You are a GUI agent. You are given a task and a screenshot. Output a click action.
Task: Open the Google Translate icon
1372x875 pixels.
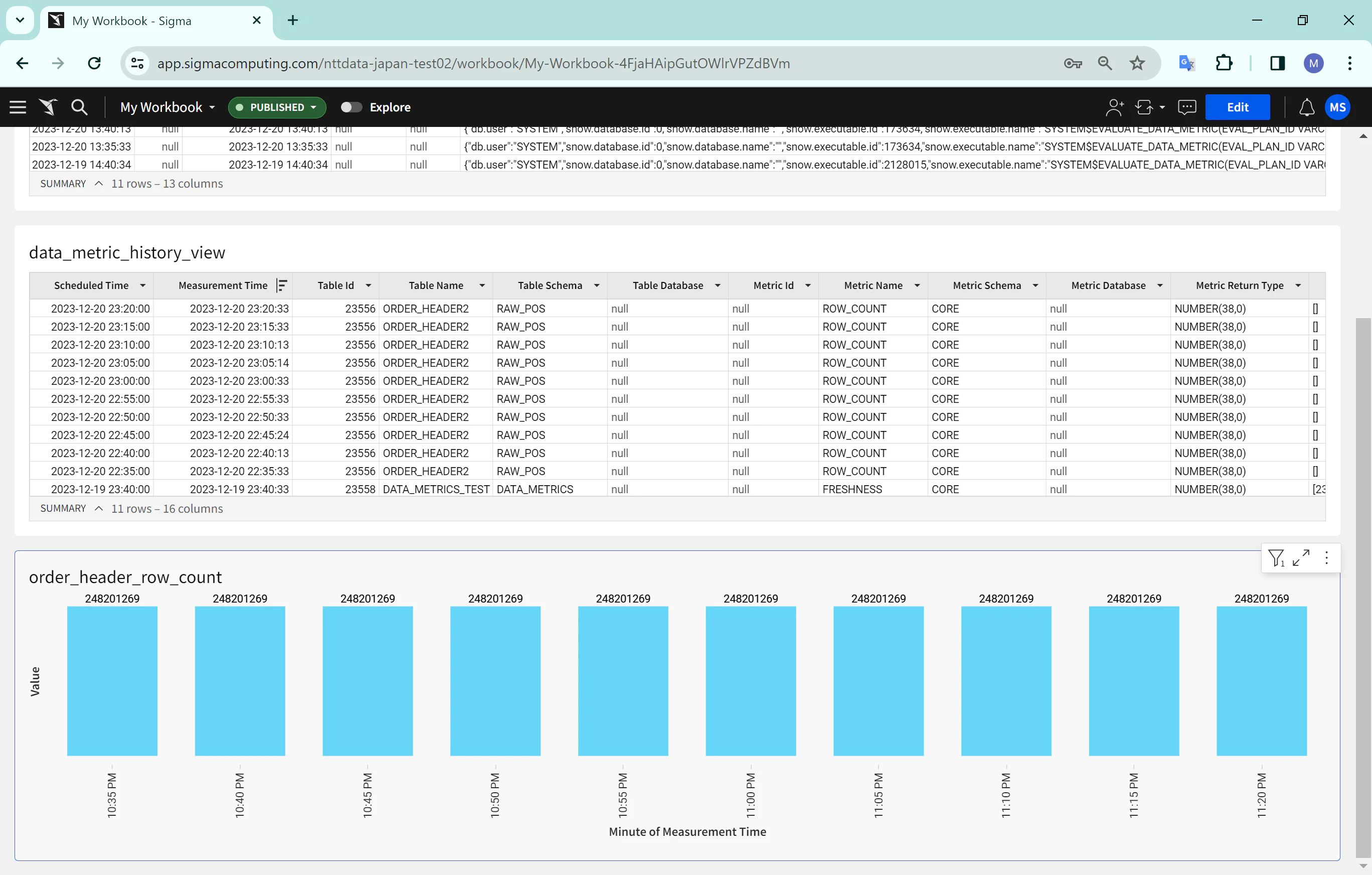(x=1187, y=63)
